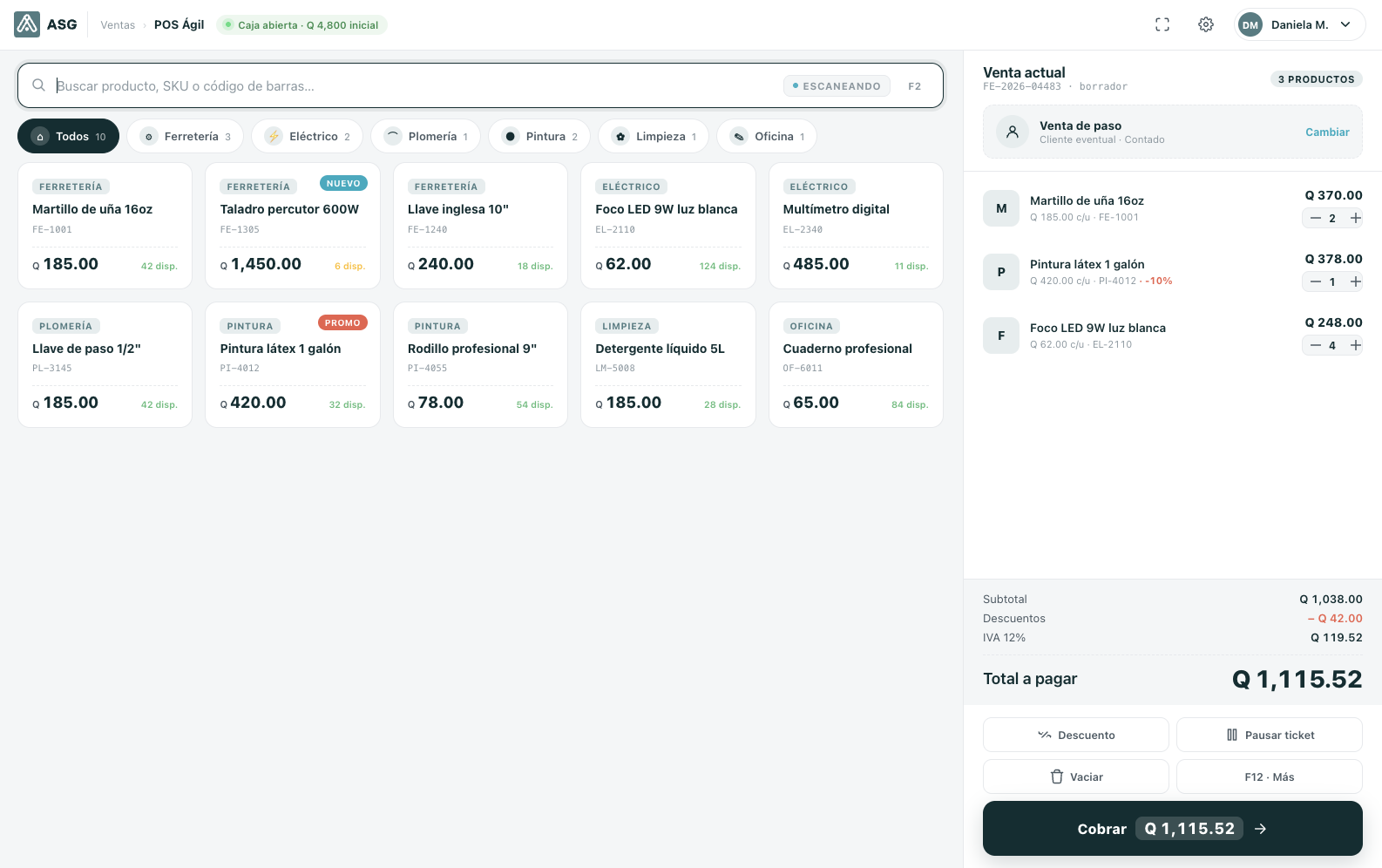The width and height of the screenshot is (1382, 868).
Task: Click the Ferretería gear icon
Action: click(x=149, y=136)
